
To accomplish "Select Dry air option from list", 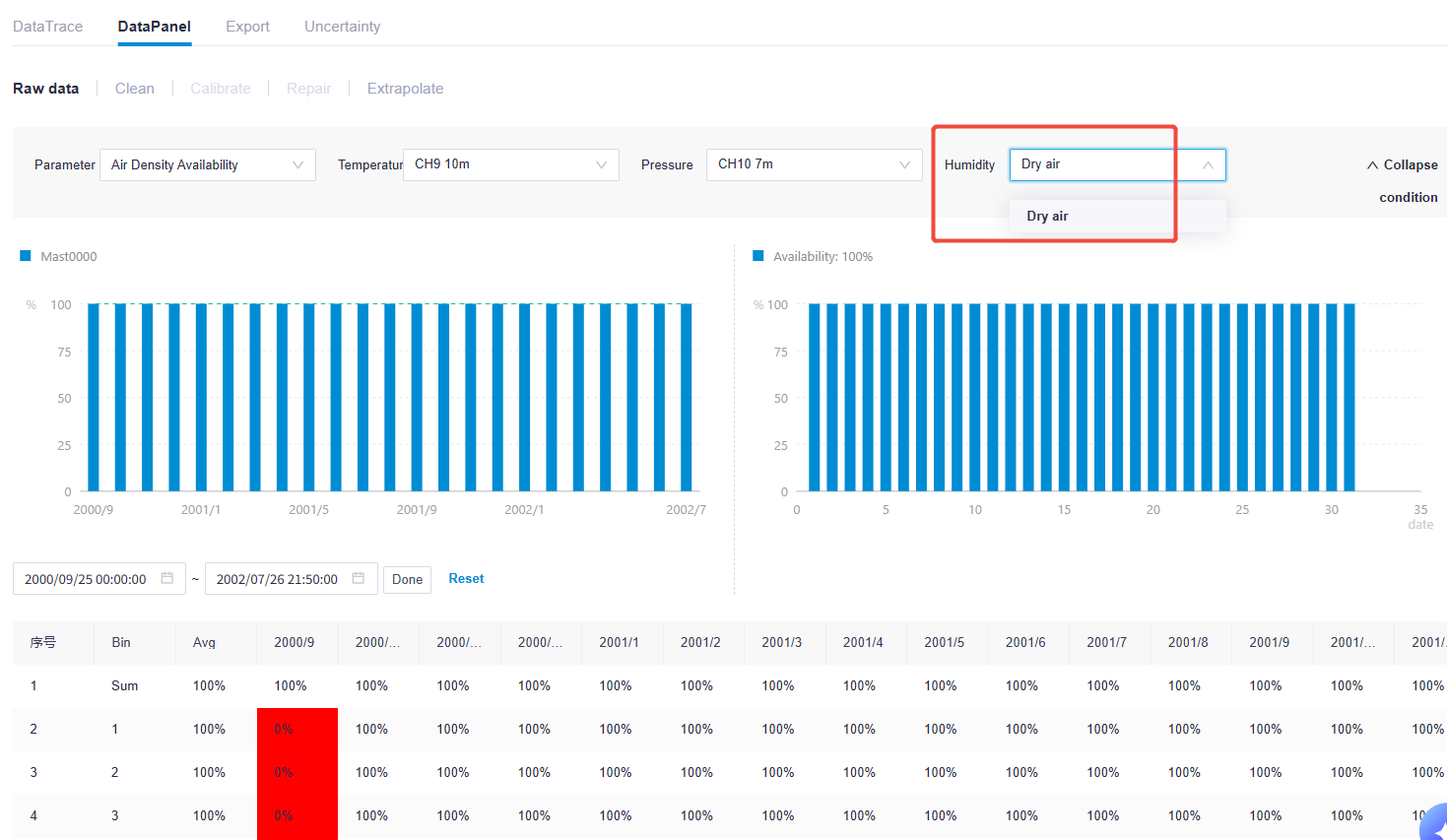I will (x=1047, y=216).
